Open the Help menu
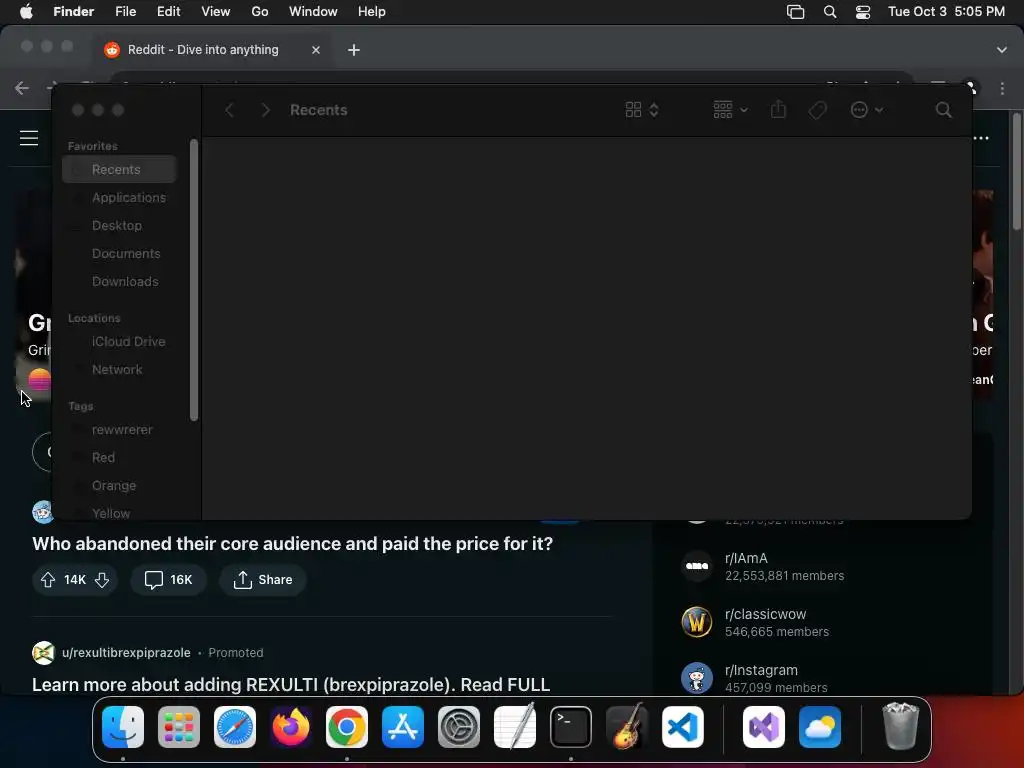 (372, 12)
